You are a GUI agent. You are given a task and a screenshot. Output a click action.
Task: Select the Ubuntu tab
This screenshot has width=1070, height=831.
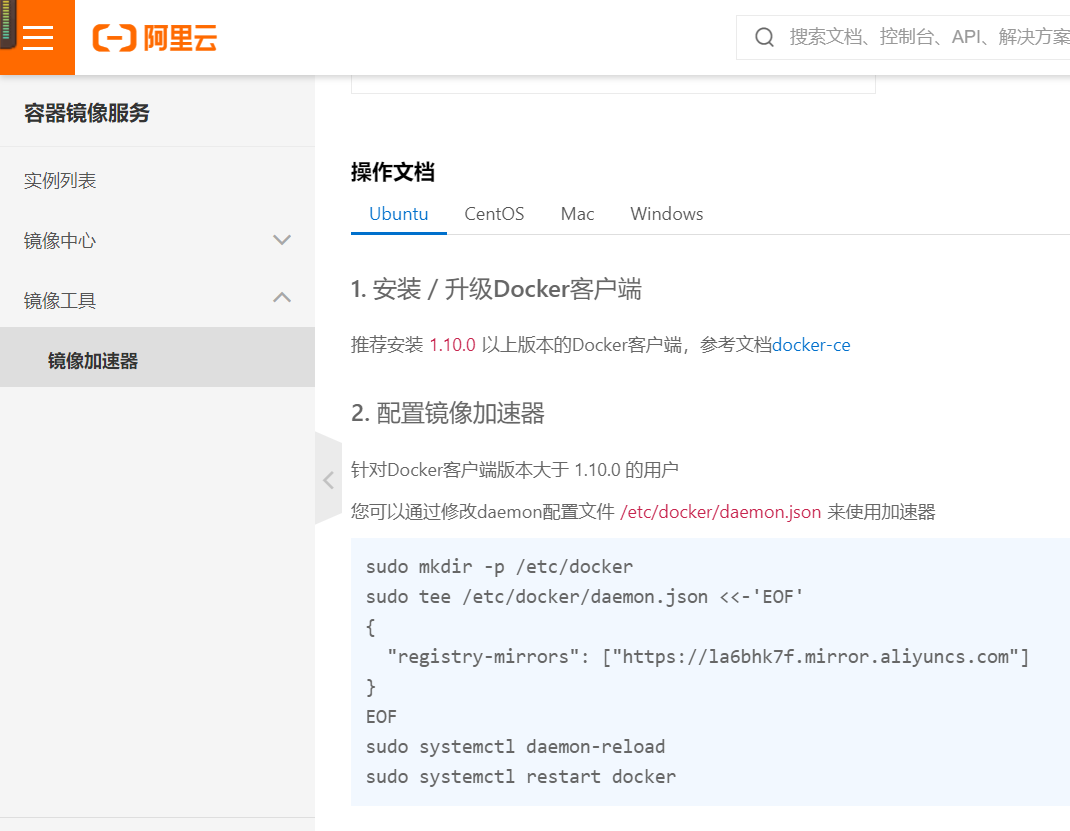coord(398,213)
